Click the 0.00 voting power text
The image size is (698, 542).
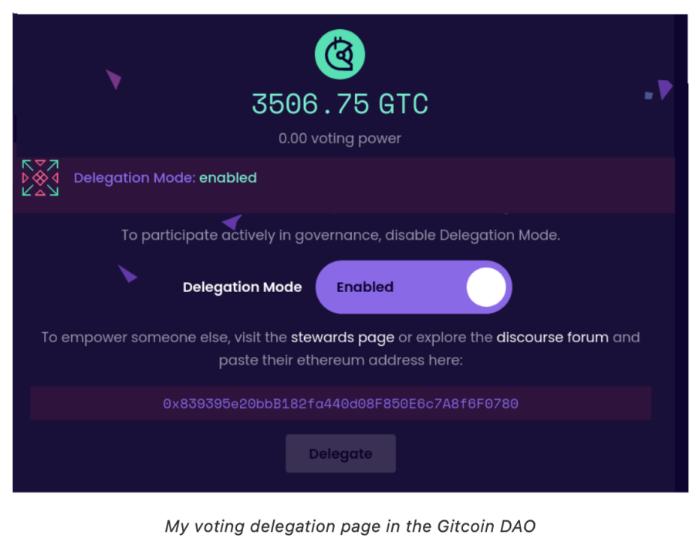coord(340,138)
